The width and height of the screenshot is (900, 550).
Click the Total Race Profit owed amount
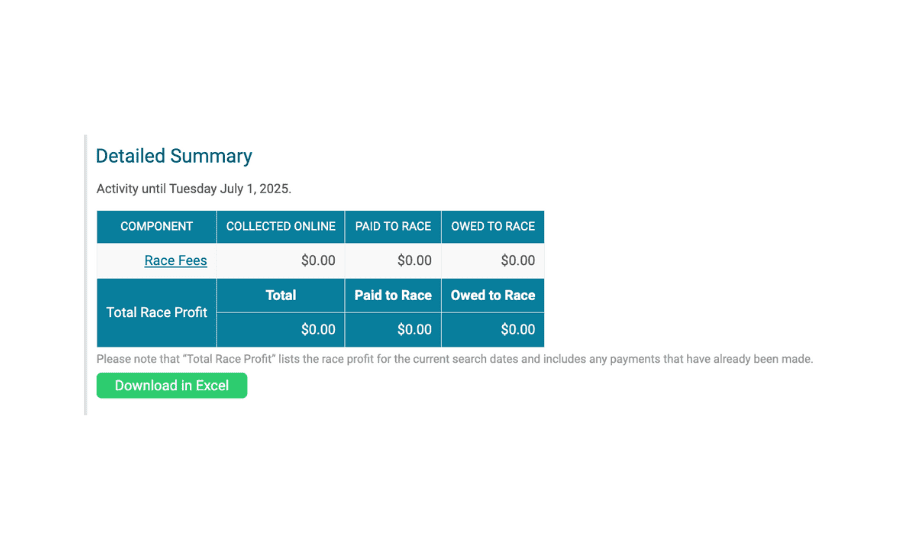(518, 330)
